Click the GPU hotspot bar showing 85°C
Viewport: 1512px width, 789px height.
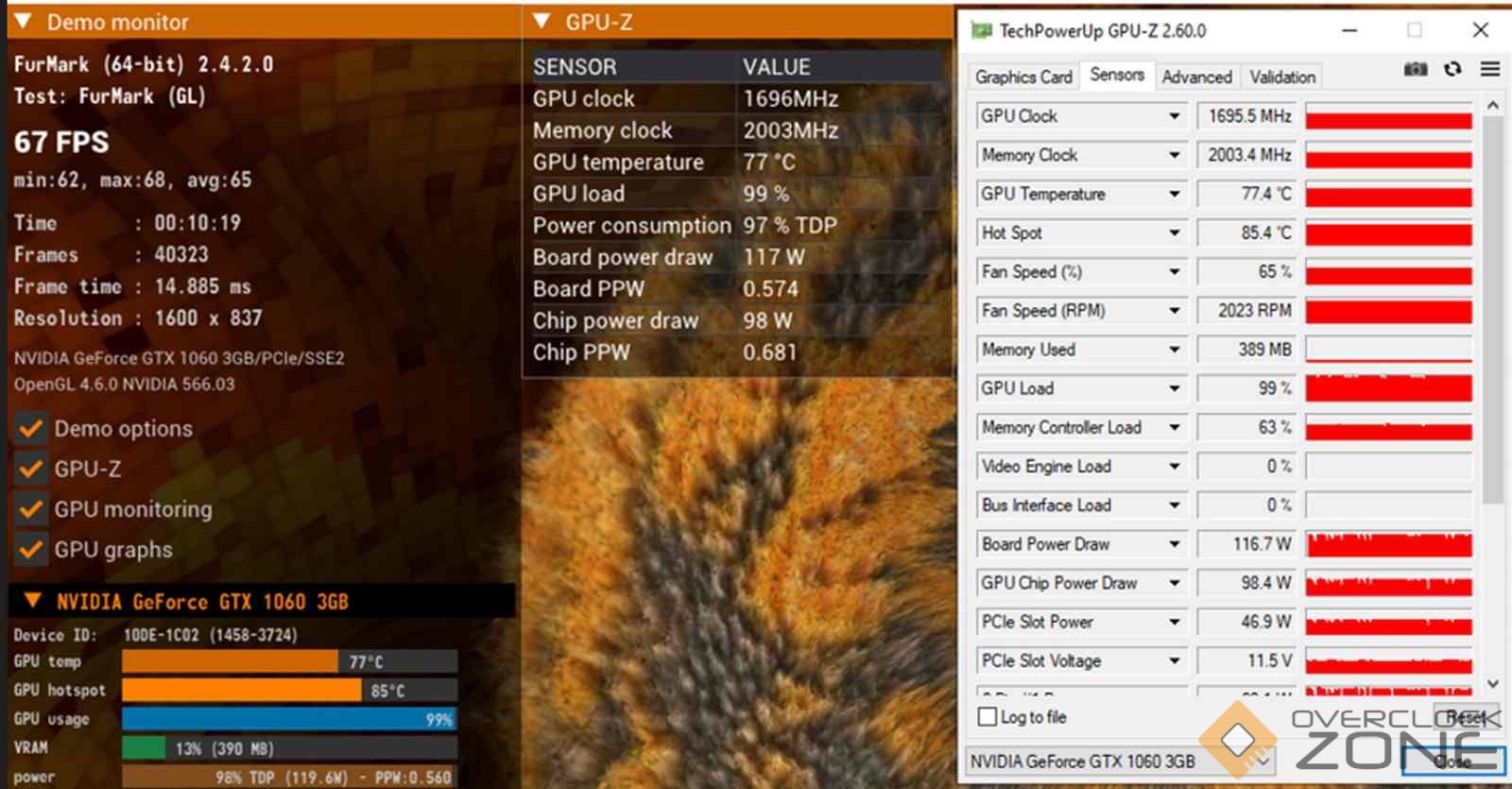click(x=242, y=691)
